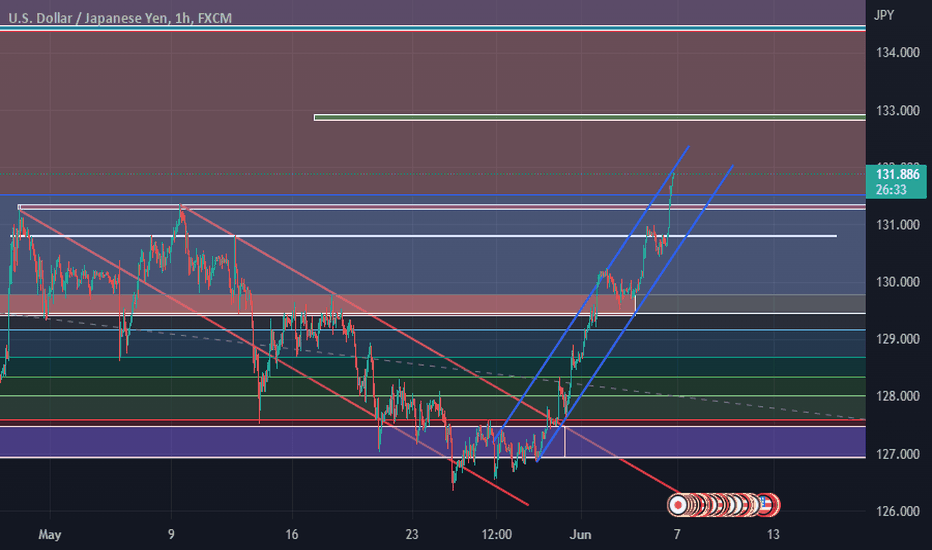
Task: Click the Japan flag economic event icon
Action: coord(678,505)
